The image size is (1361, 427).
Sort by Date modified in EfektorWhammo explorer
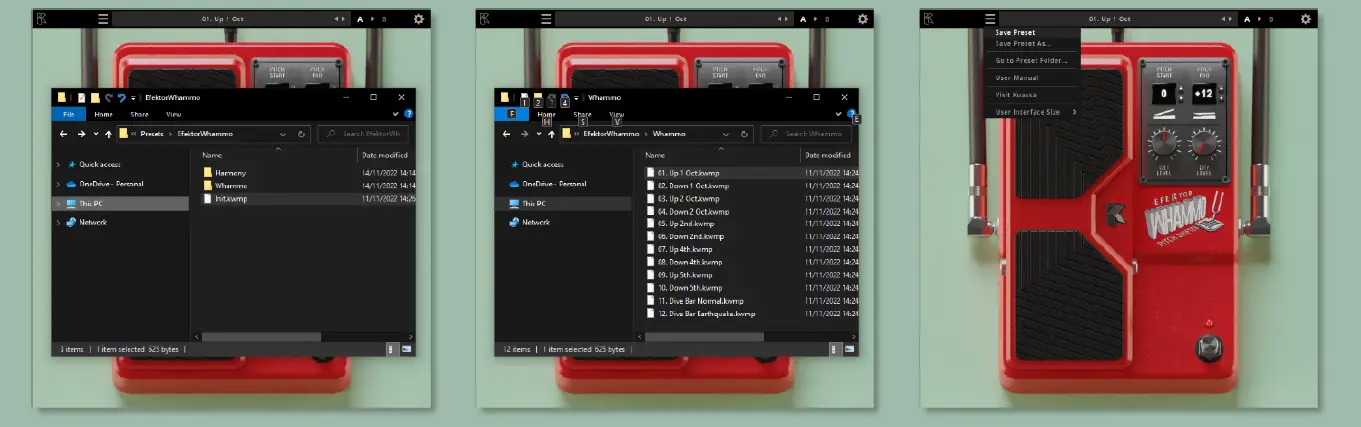(385, 155)
